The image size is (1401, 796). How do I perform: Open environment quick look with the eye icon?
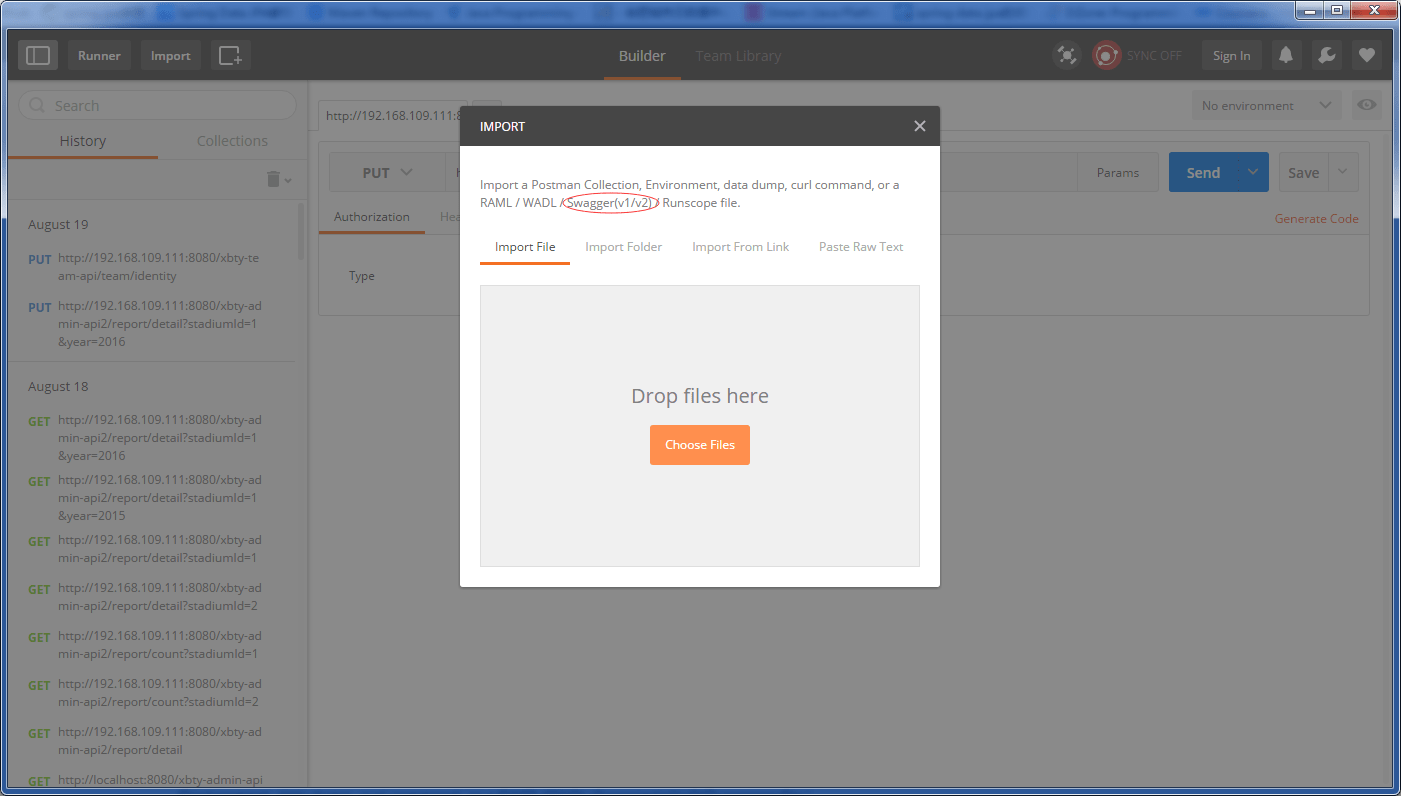(x=1366, y=105)
